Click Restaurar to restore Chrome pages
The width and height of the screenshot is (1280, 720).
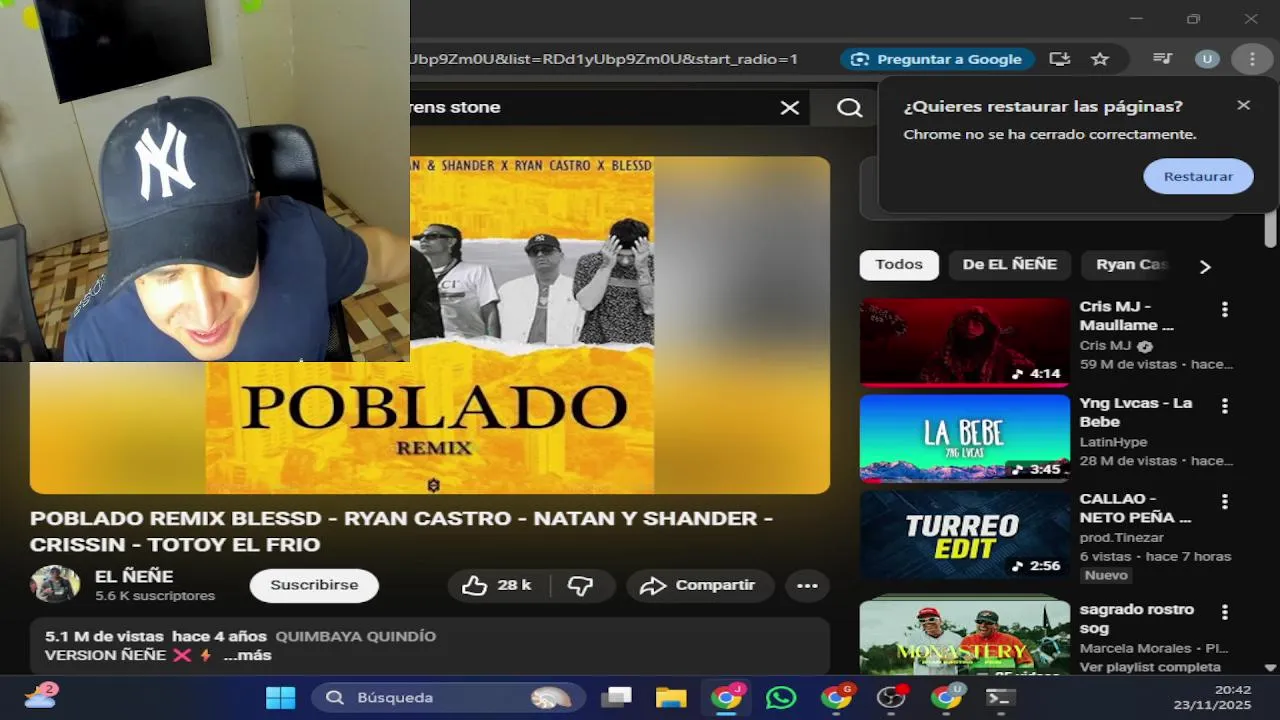point(1198,176)
